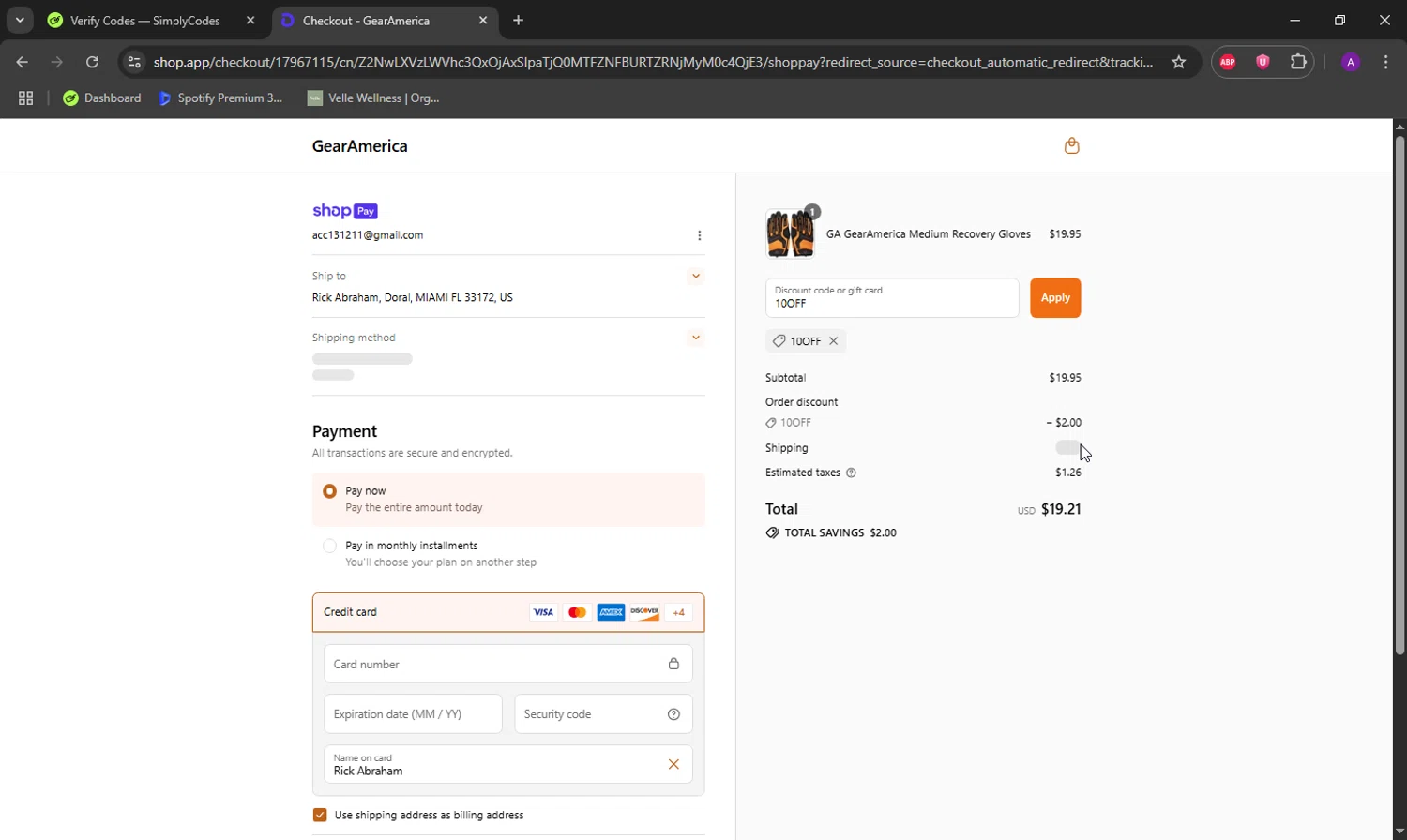Click the TOTAL SAVINGS $2.00 text

(x=840, y=532)
